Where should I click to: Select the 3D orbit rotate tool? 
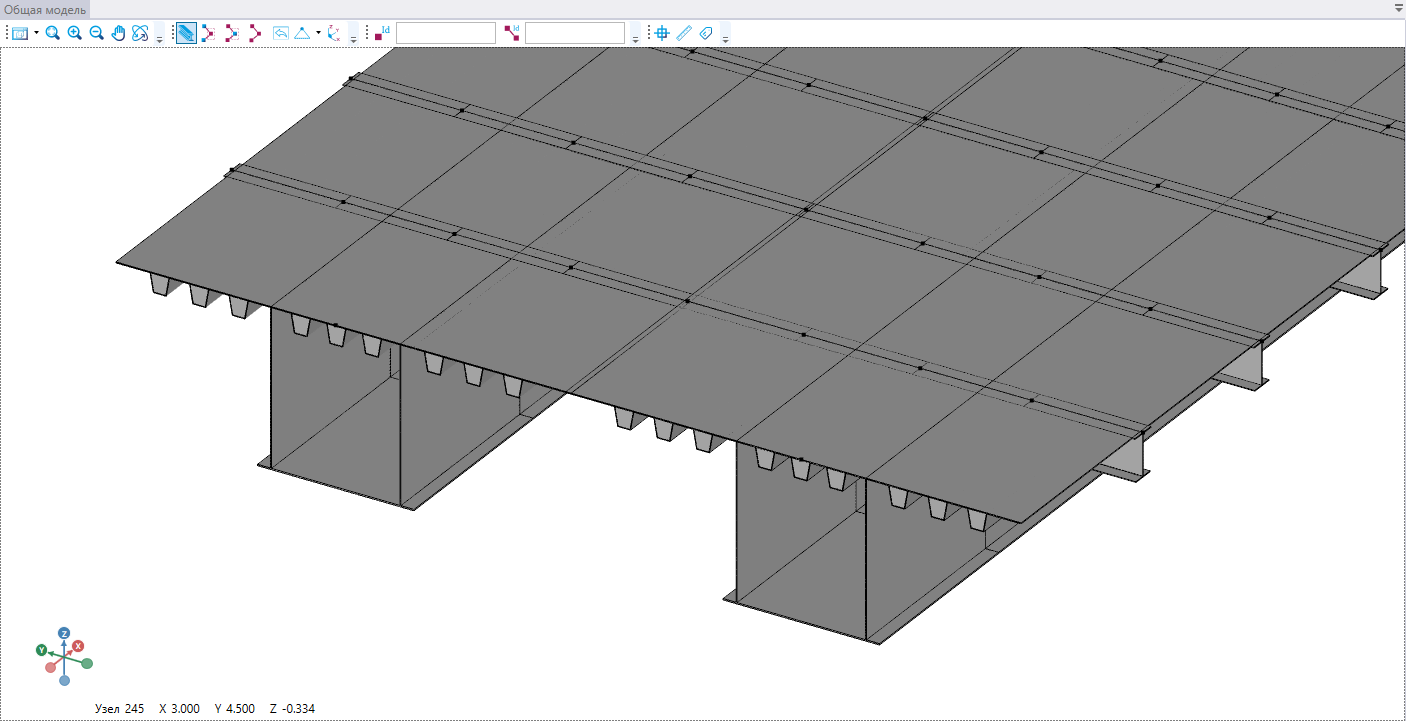(141, 33)
